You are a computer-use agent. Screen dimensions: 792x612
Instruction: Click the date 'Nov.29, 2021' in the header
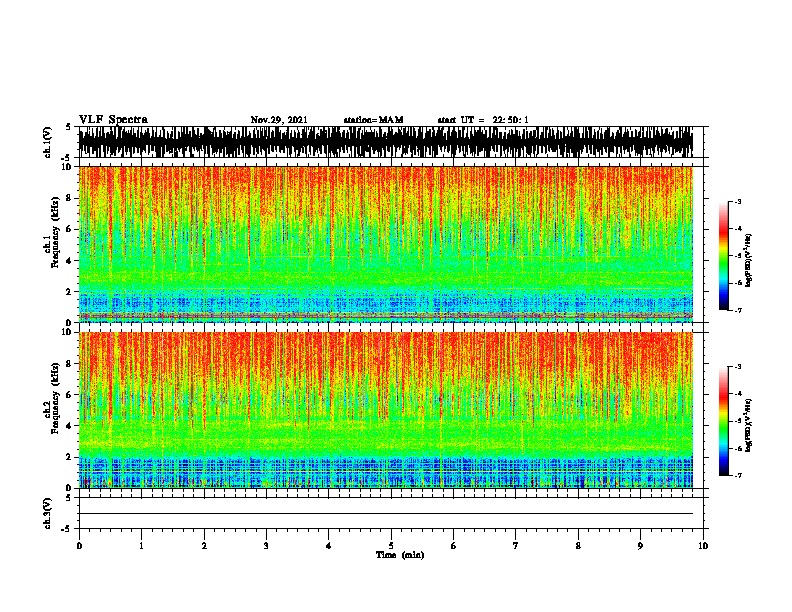pos(279,120)
